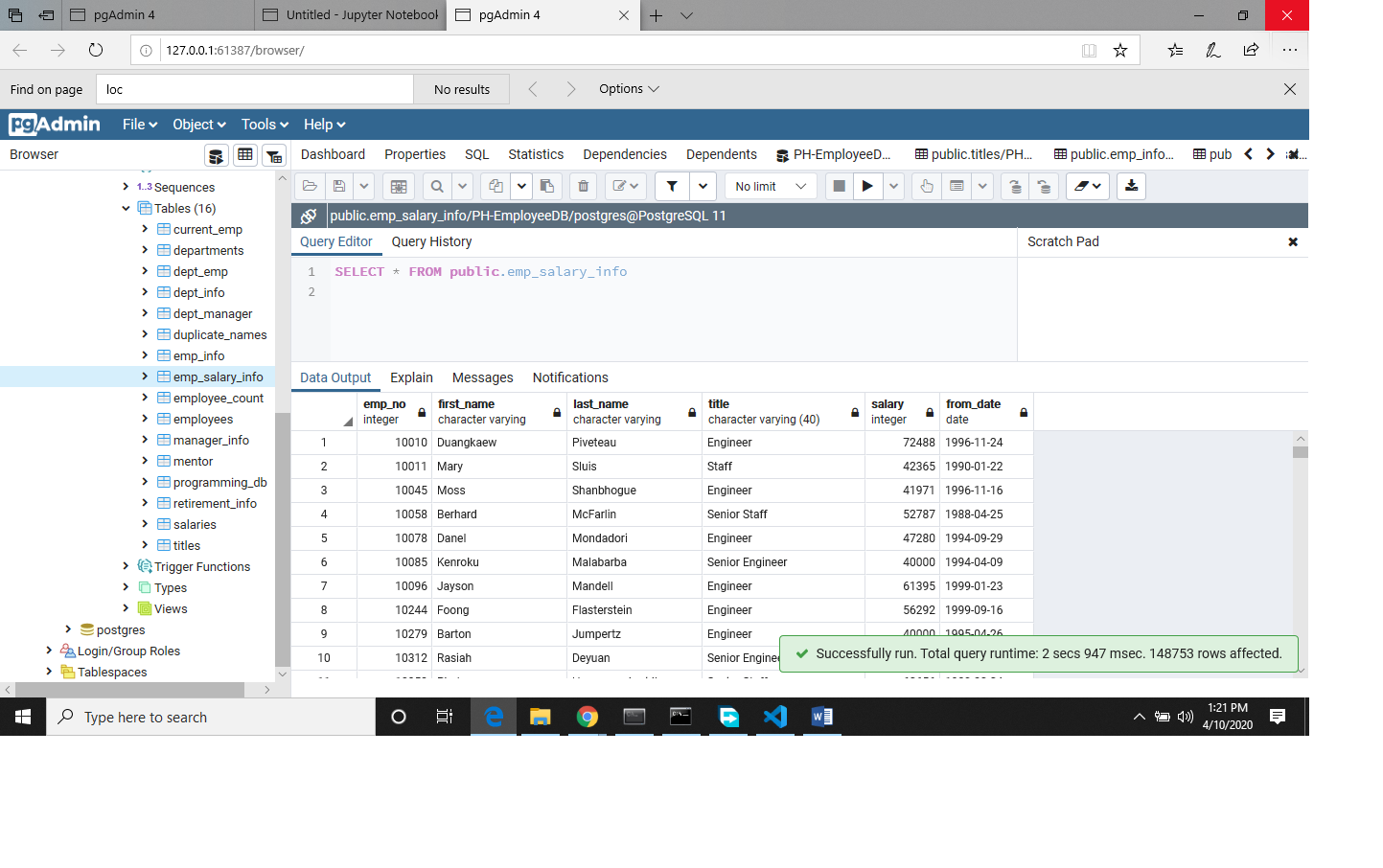Collapse the Tables (16) tree node
The height and width of the screenshot is (868, 1383).
pyautogui.click(x=126, y=208)
